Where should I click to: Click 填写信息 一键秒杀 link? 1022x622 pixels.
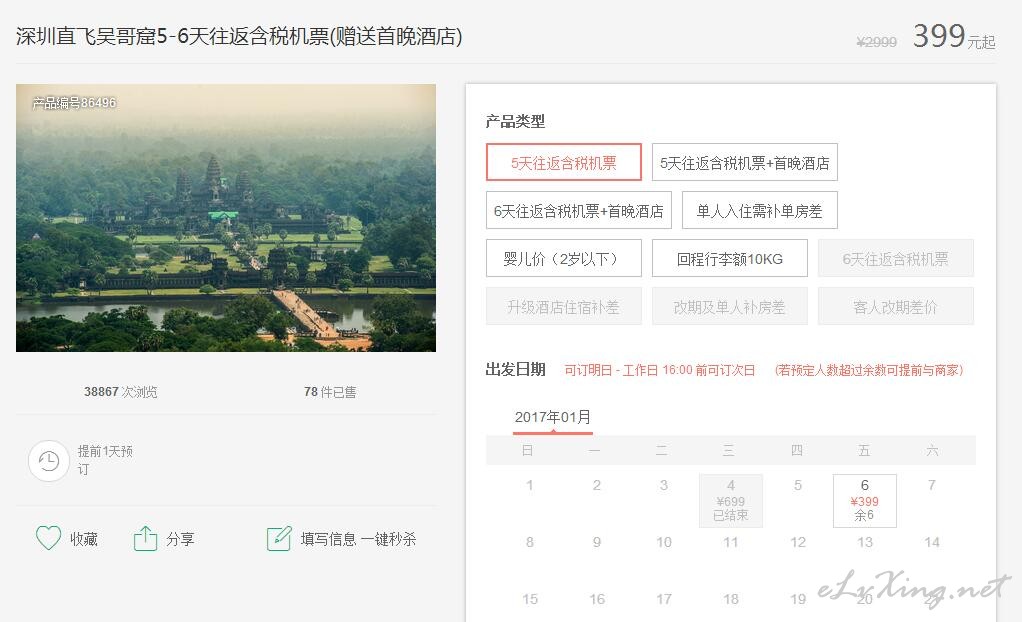point(358,539)
